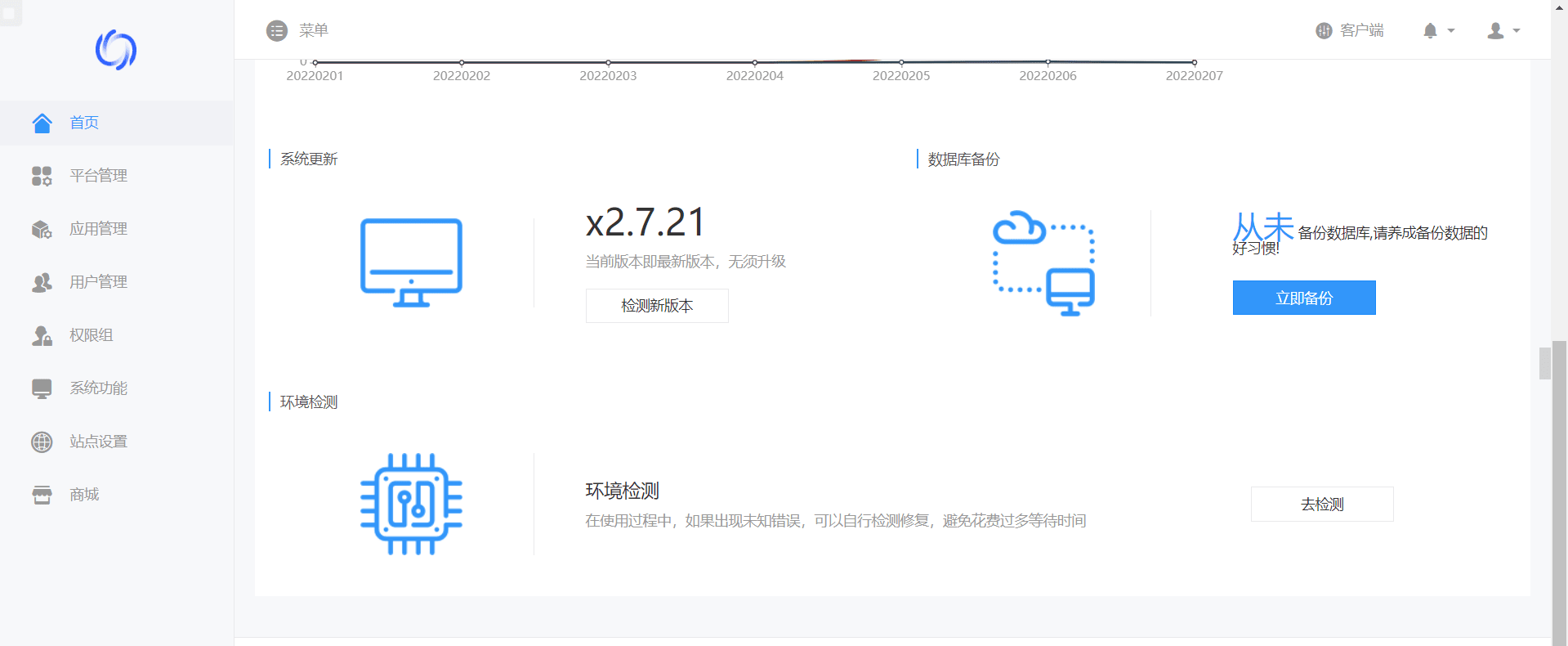Click the 平台管理 grid icon
Image resolution: width=1568 pixels, height=646 pixels.
(x=42, y=176)
